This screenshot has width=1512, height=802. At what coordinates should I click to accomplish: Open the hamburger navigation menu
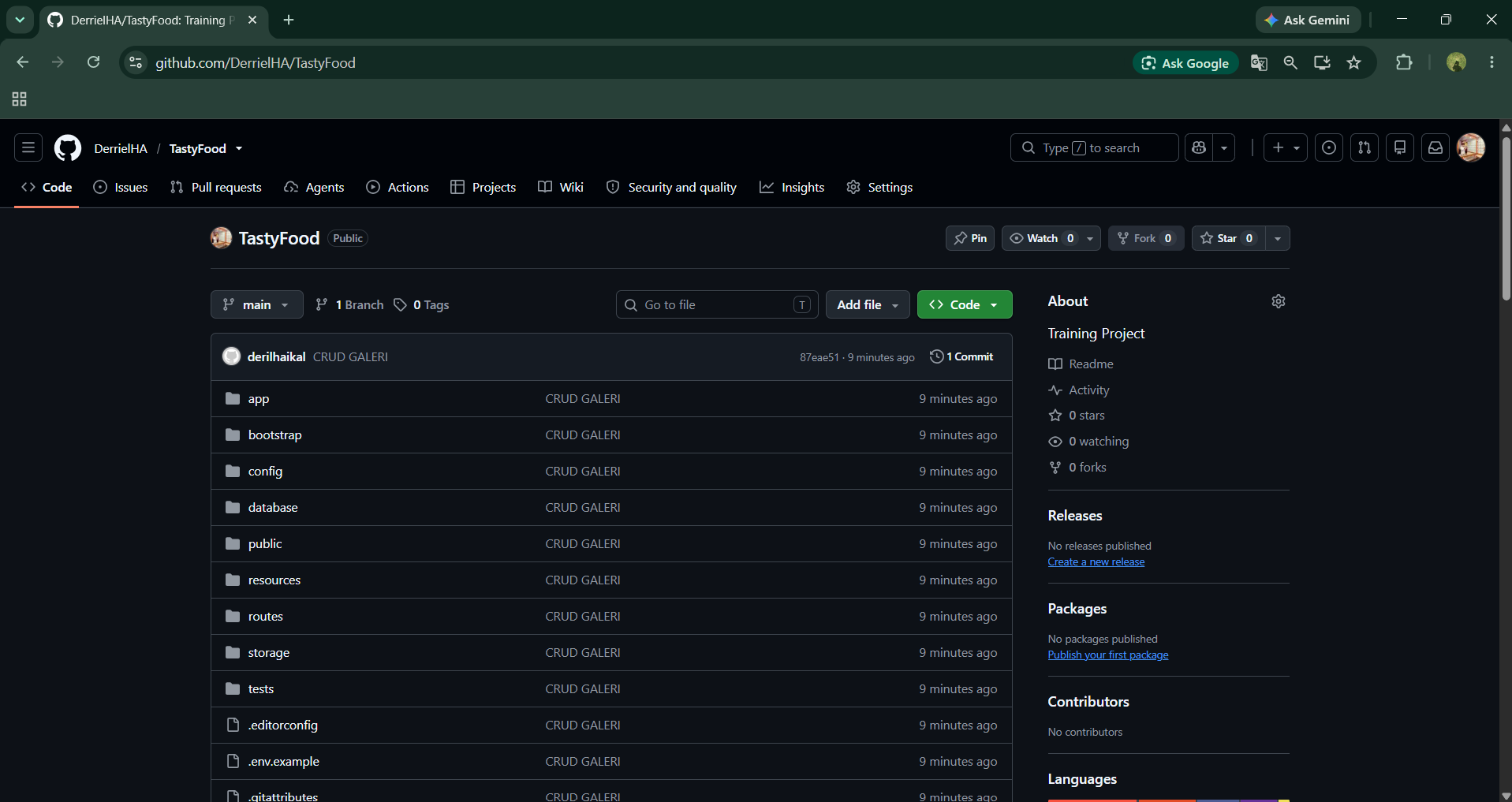[x=28, y=147]
